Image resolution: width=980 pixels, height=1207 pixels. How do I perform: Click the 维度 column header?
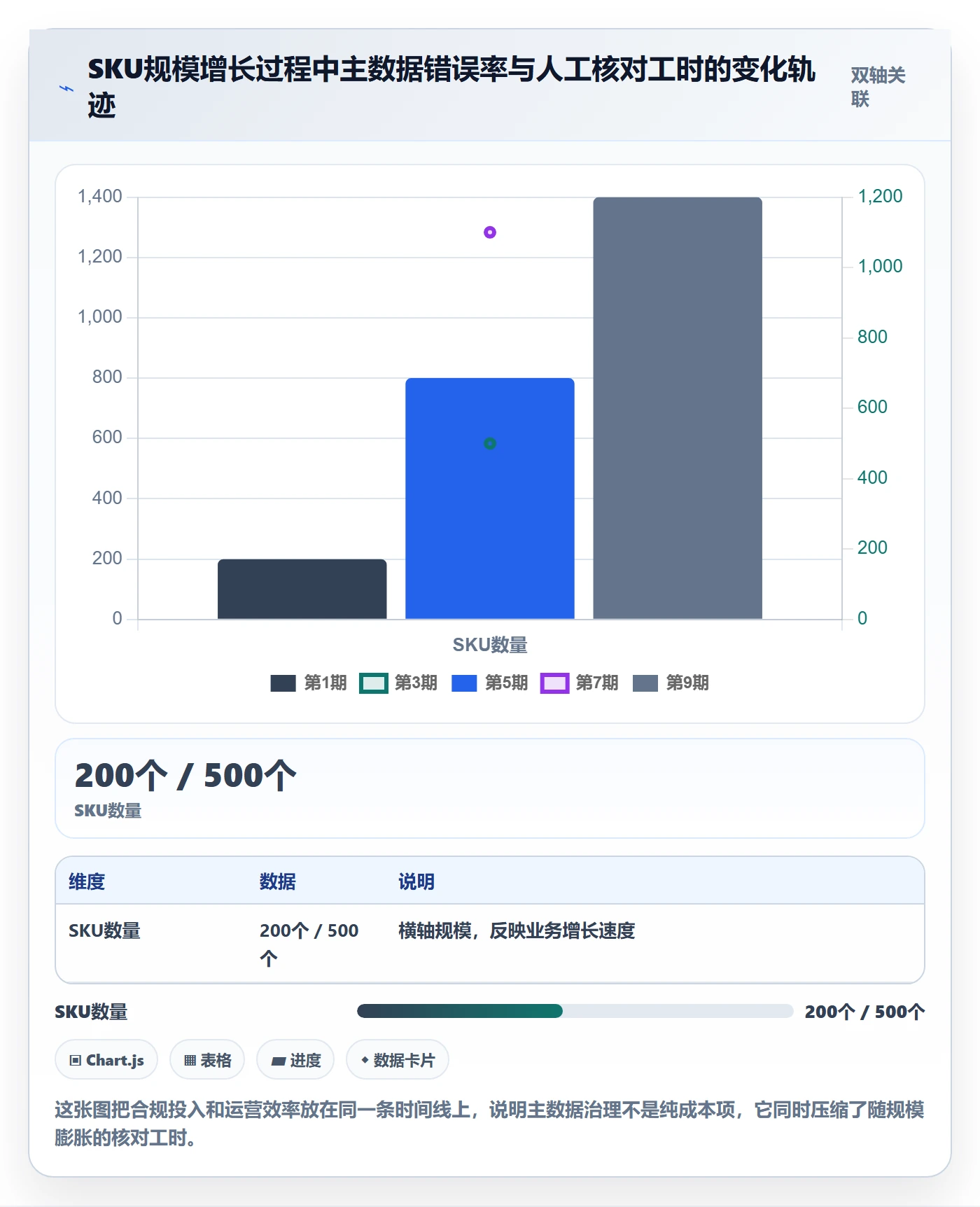click(87, 881)
